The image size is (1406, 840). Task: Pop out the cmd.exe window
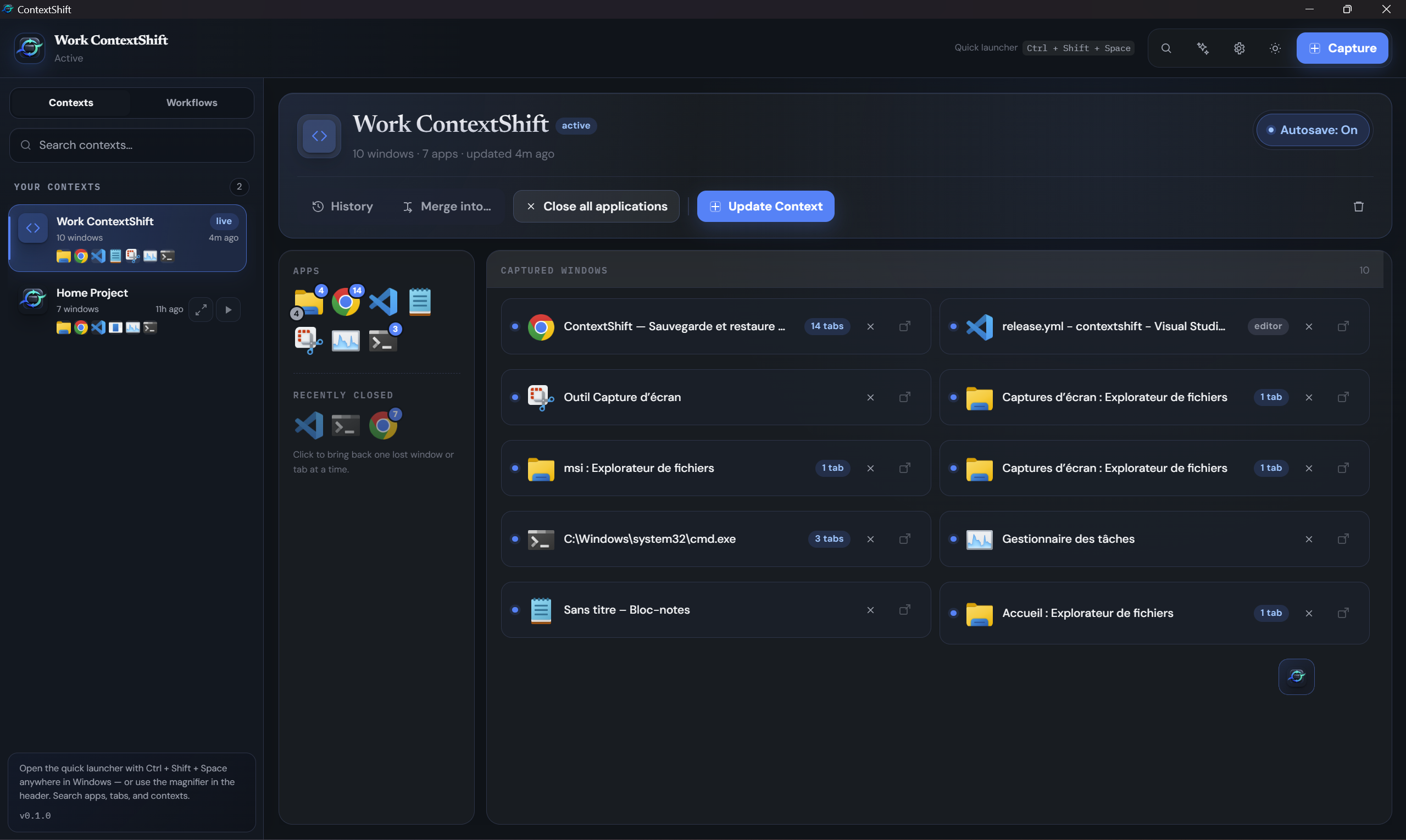click(x=905, y=539)
